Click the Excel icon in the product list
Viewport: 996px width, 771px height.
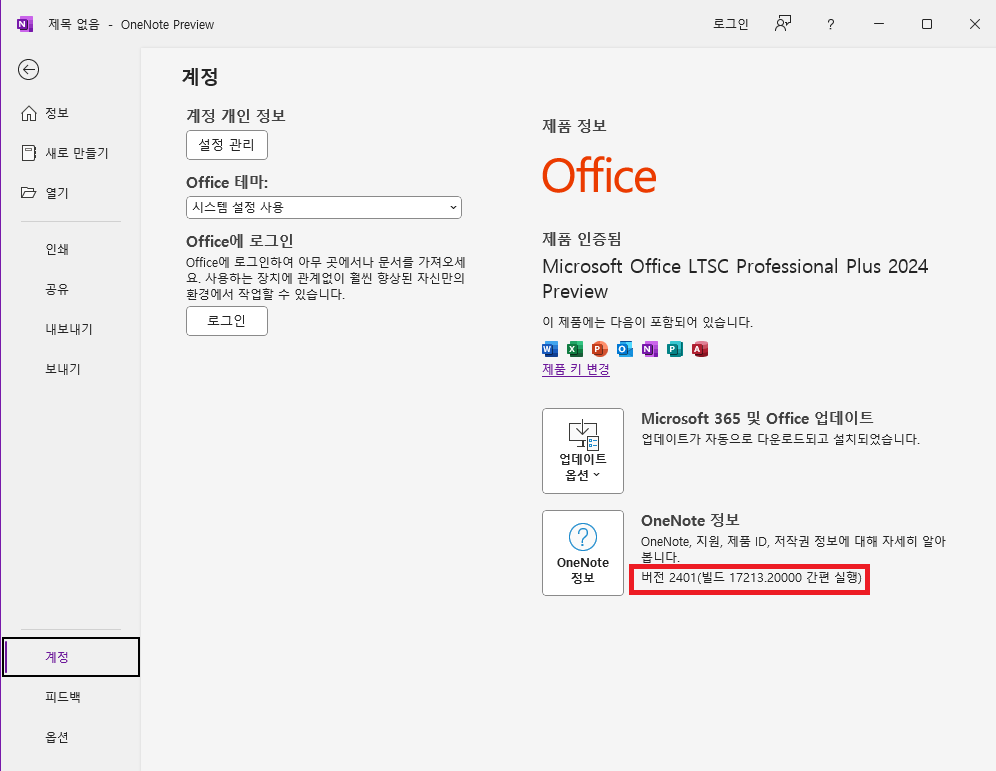575,349
